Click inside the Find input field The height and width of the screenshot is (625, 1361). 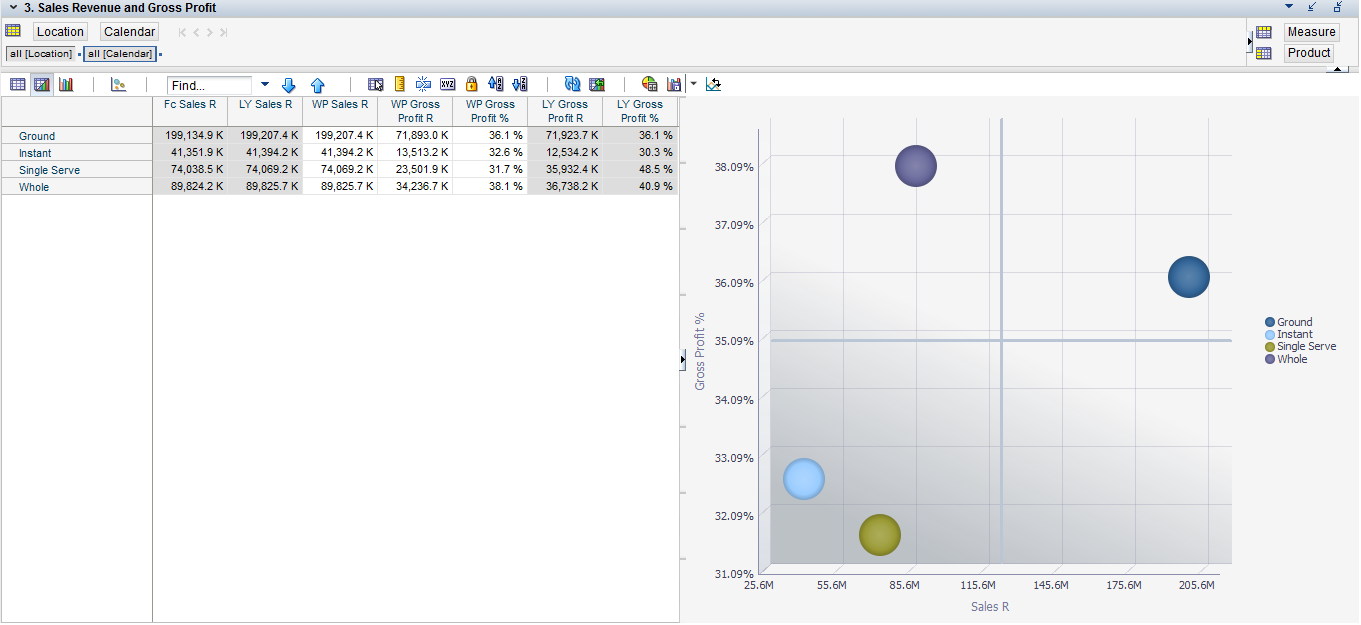click(210, 84)
